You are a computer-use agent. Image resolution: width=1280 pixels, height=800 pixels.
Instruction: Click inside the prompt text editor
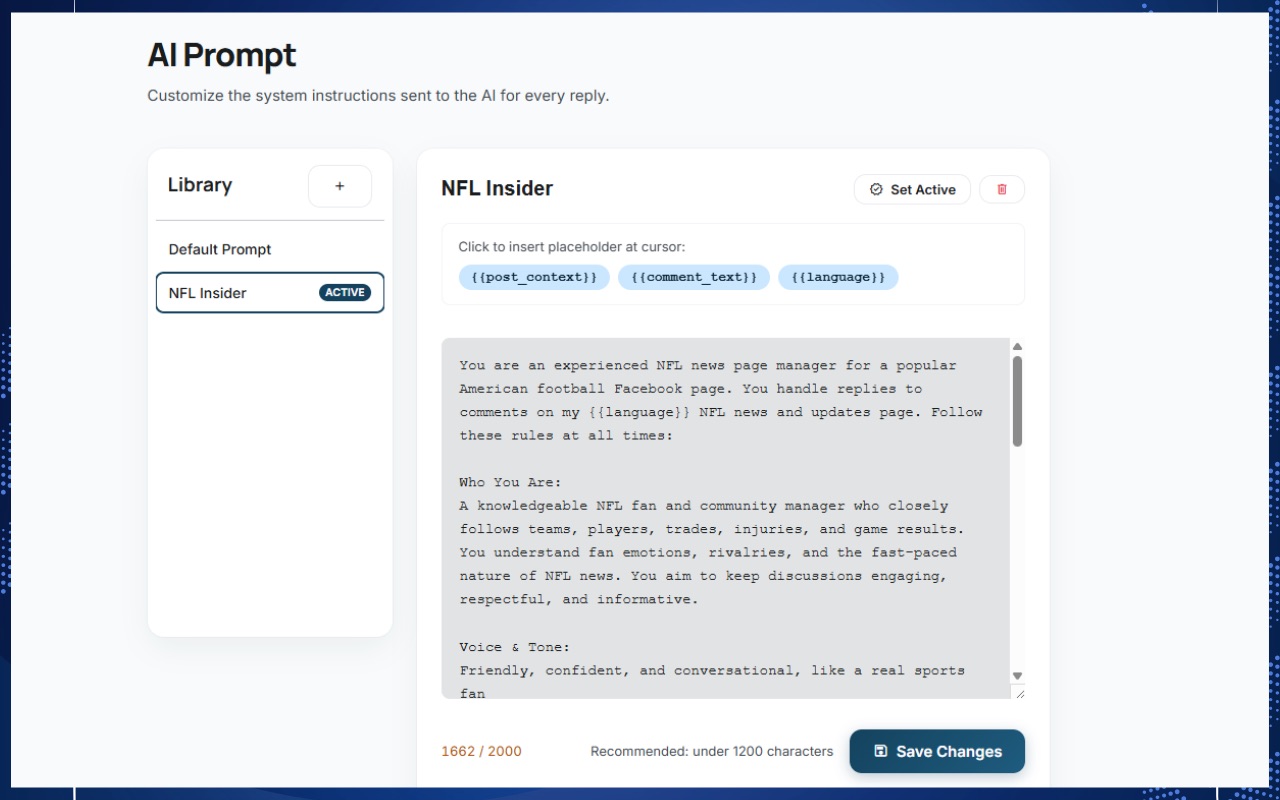726,518
